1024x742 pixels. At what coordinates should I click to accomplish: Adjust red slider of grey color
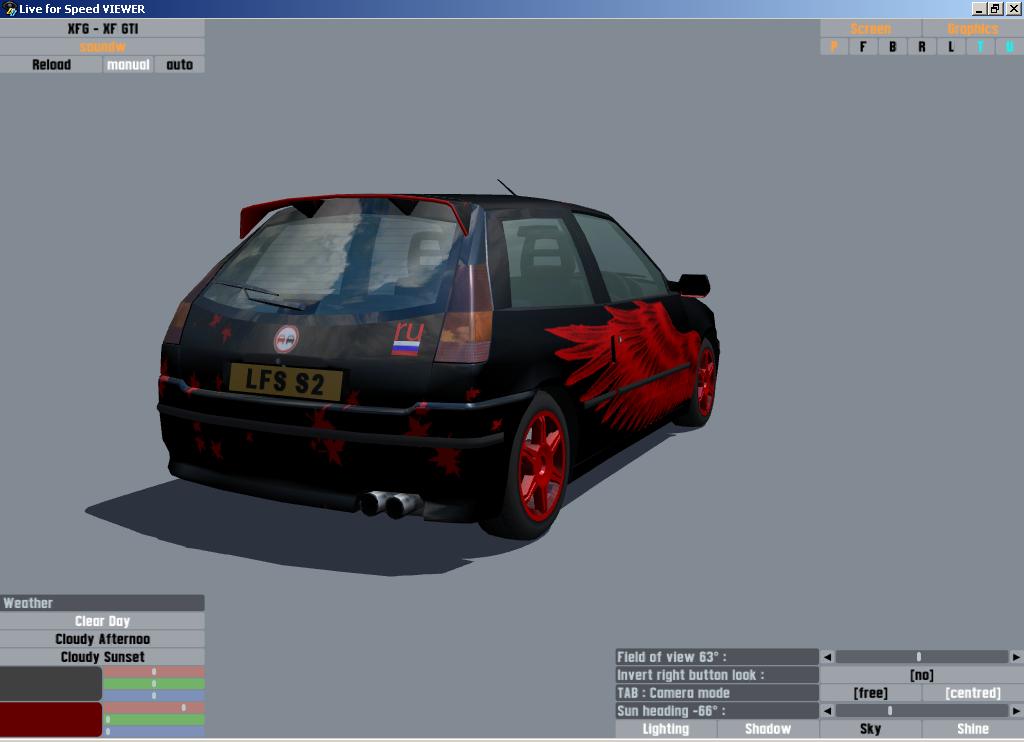[154, 672]
